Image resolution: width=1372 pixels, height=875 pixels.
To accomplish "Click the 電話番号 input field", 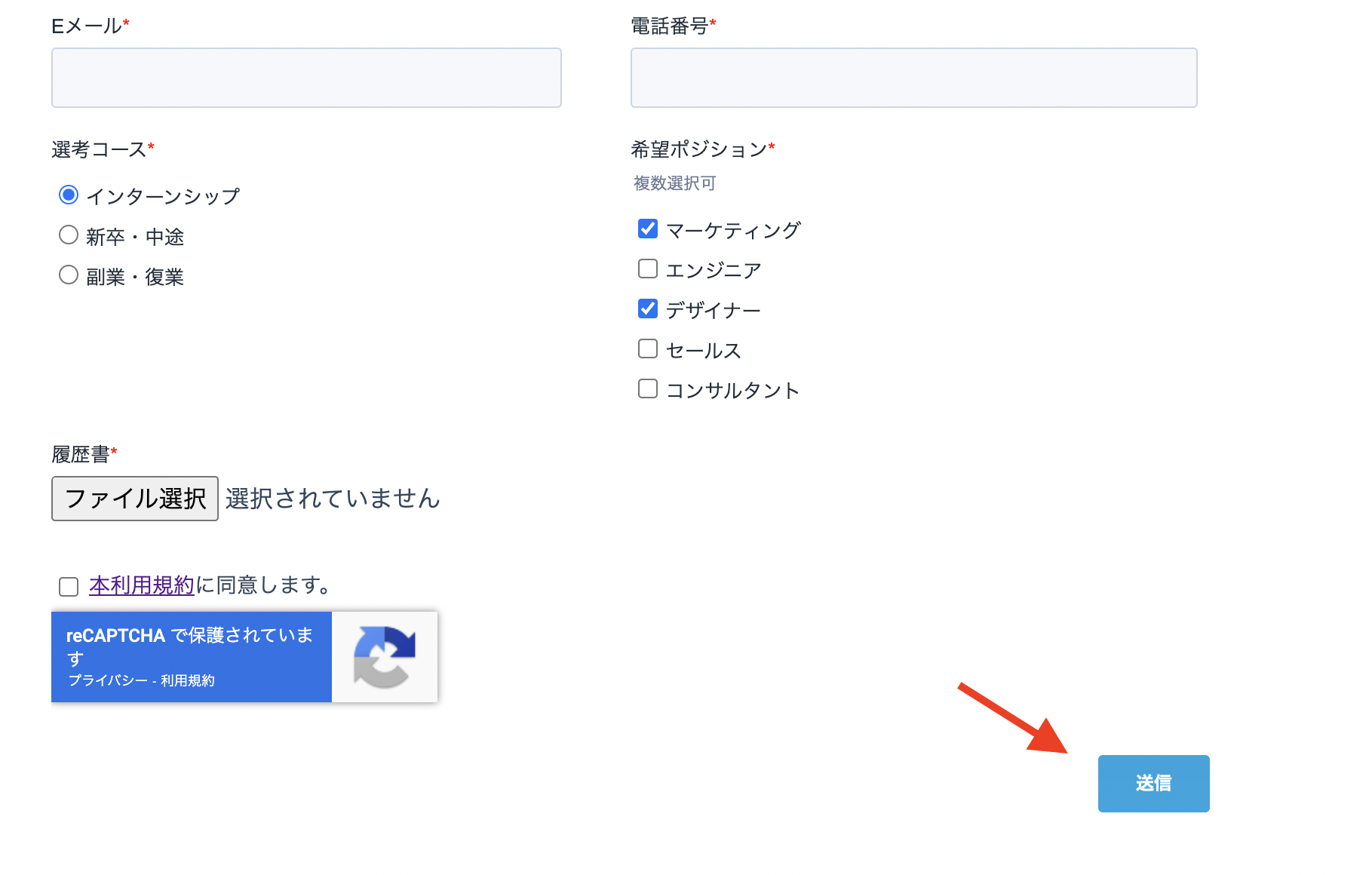I will tap(913, 78).
